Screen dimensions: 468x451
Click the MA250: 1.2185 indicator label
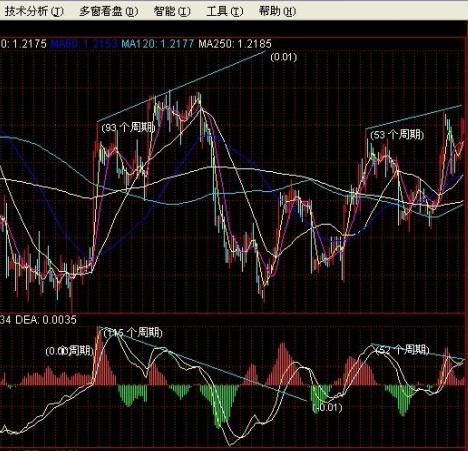(x=235, y=44)
